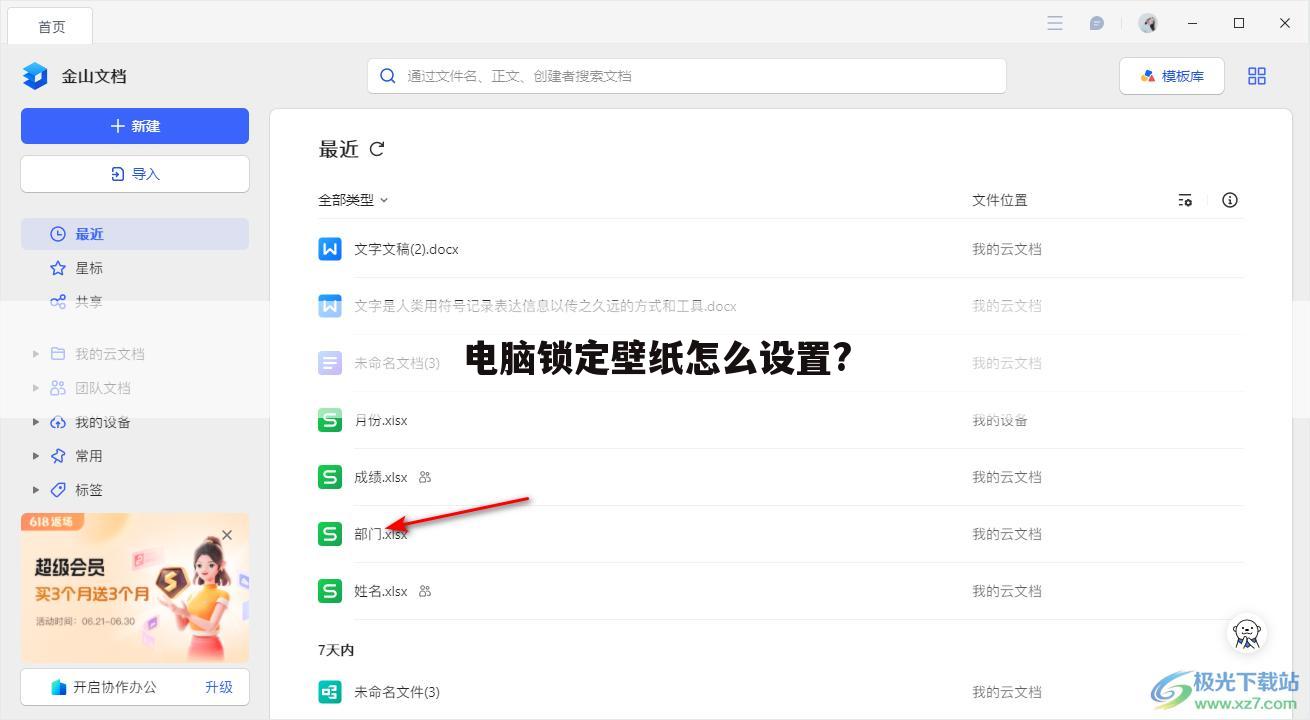This screenshot has height=720, width=1310.
Task: Select 我的云文档 folder in sidebar
Action: pyautogui.click(x=110, y=354)
